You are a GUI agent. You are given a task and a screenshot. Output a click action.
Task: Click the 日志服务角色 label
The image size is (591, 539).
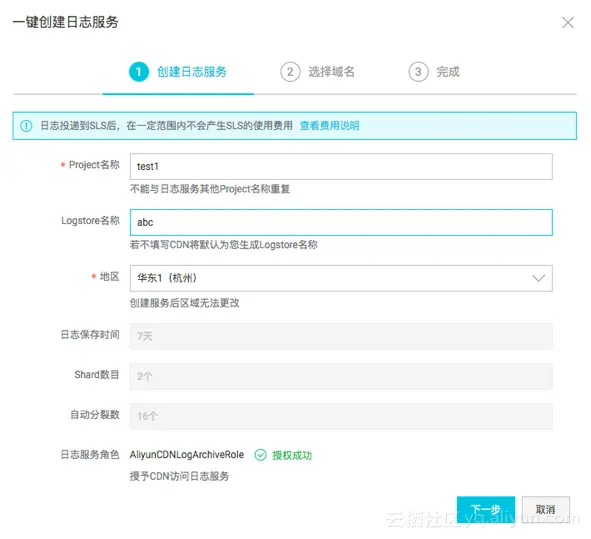tap(90, 455)
